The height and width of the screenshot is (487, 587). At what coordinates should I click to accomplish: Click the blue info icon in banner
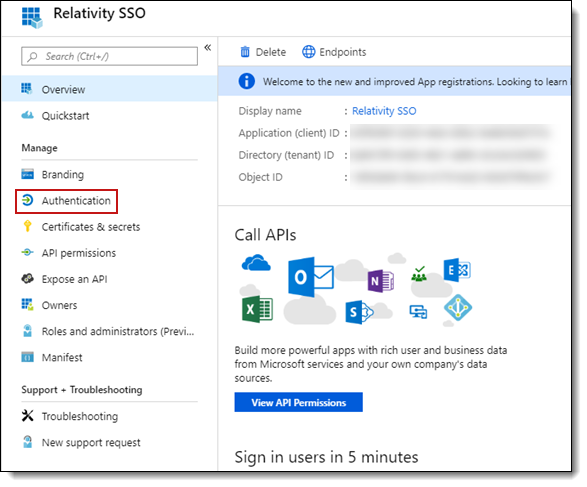coord(246,81)
